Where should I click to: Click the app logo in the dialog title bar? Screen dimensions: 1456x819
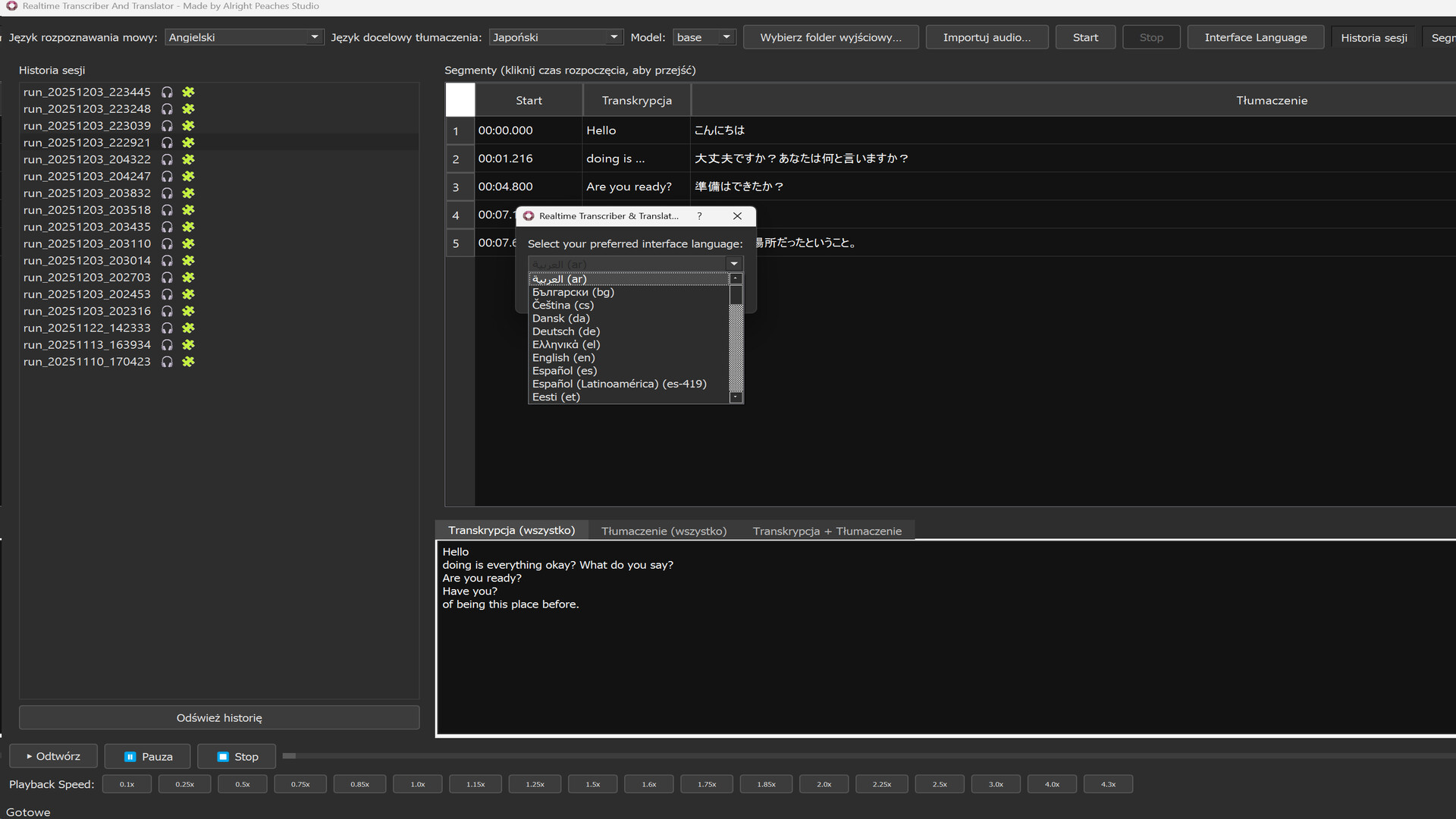(x=529, y=216)
